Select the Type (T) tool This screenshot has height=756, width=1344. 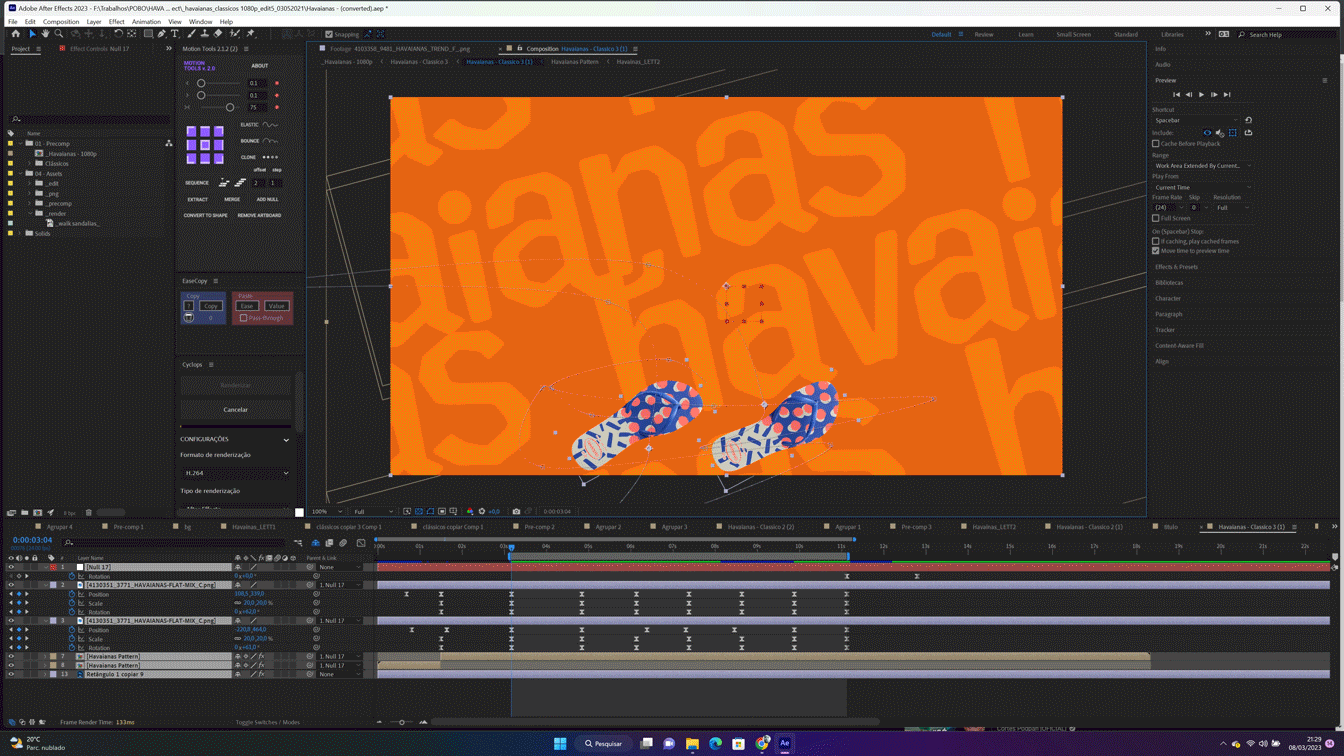[x=175, y=34]
